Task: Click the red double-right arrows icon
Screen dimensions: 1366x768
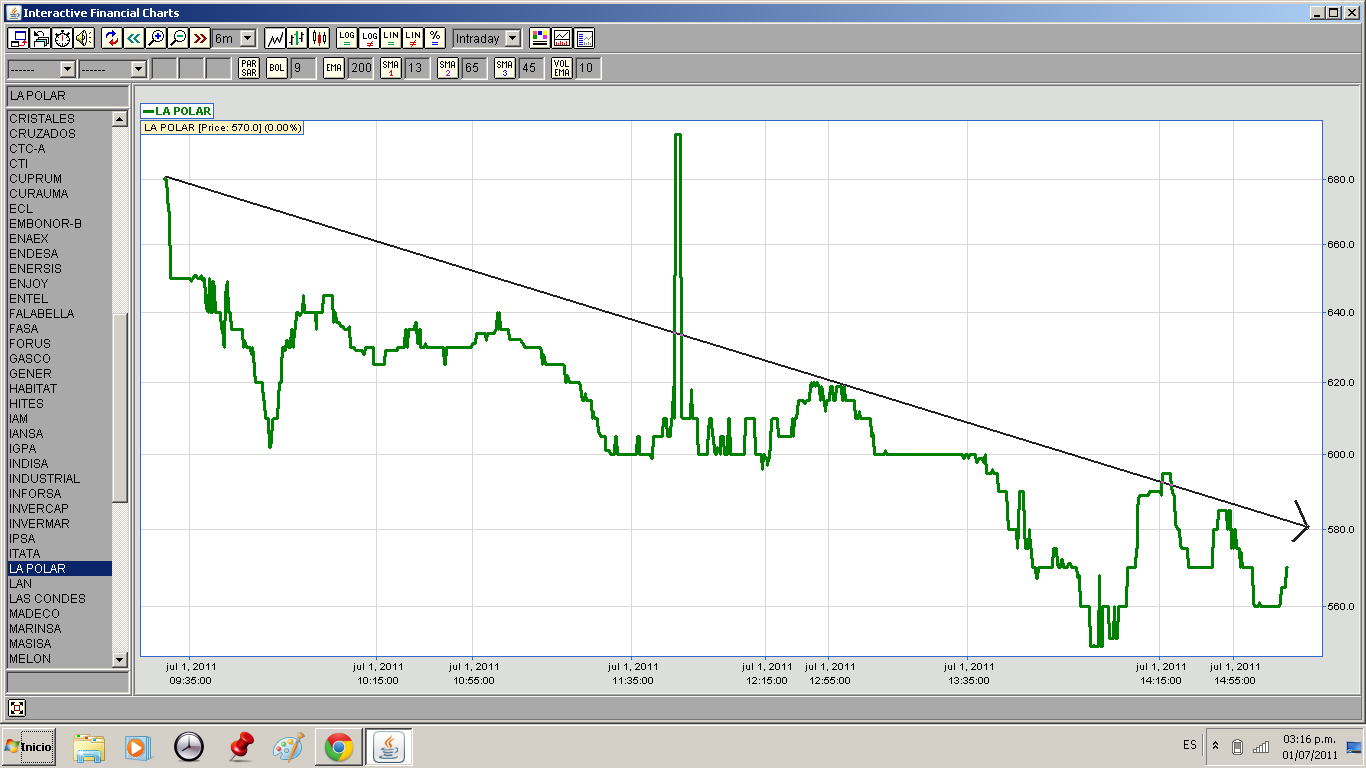Action: tap(200, 38)
